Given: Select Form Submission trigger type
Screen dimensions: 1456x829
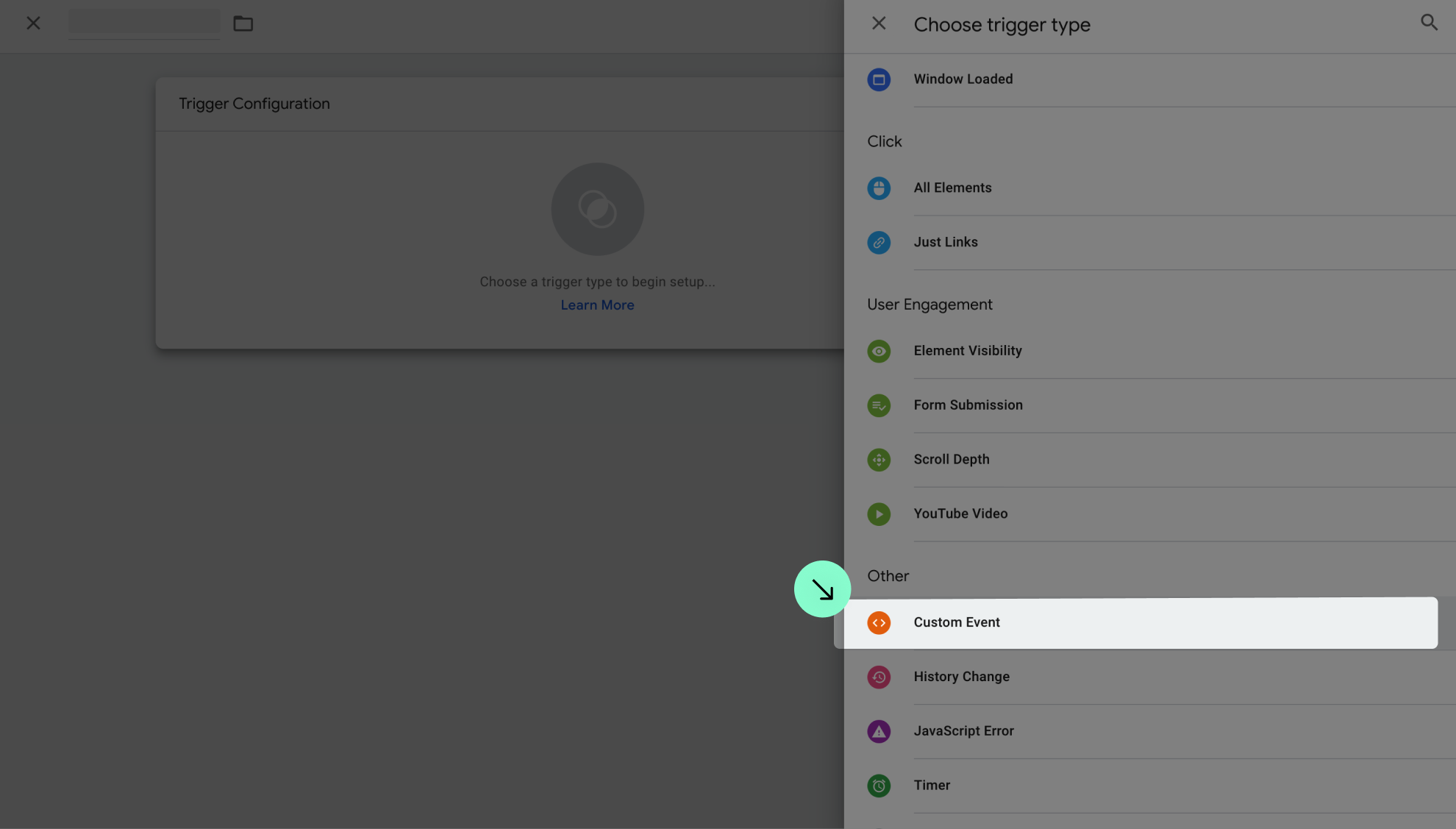Looking at the screenshot, I should [x=1150, y=406].
